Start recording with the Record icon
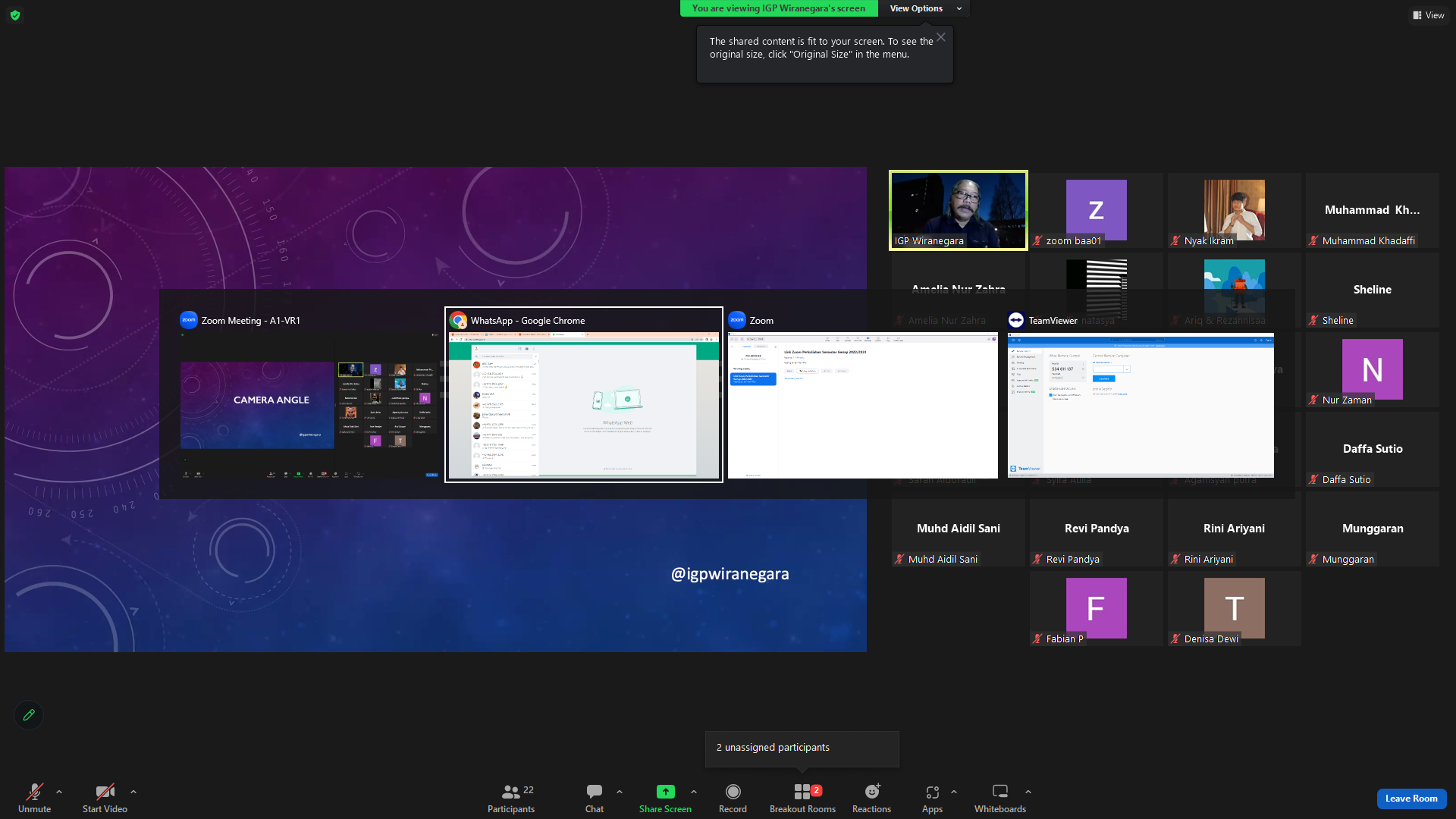 (733, 792)
